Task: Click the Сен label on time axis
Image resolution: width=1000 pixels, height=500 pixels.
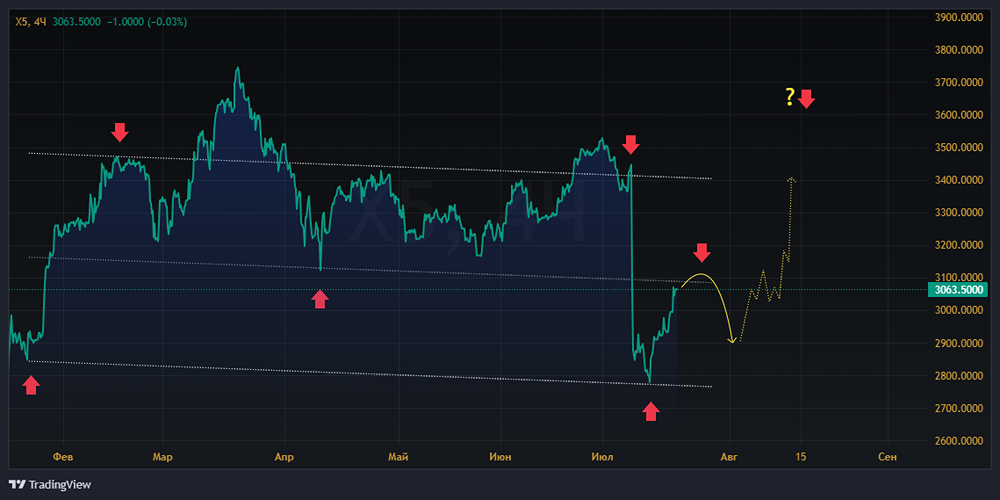Action: 887,457
